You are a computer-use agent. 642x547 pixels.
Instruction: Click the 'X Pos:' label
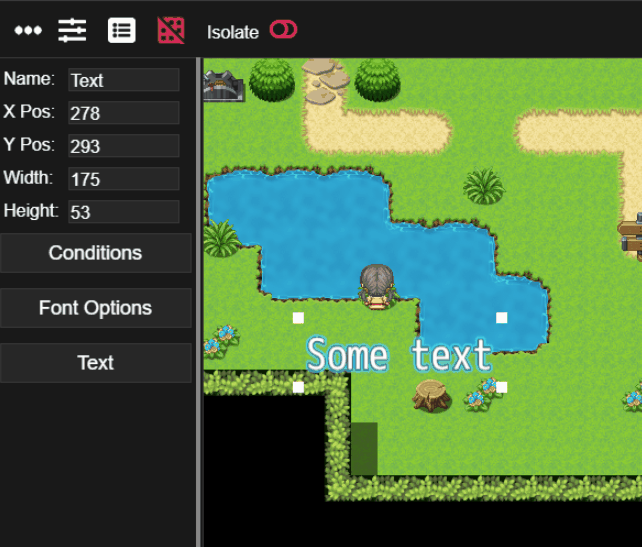point(29,111)
